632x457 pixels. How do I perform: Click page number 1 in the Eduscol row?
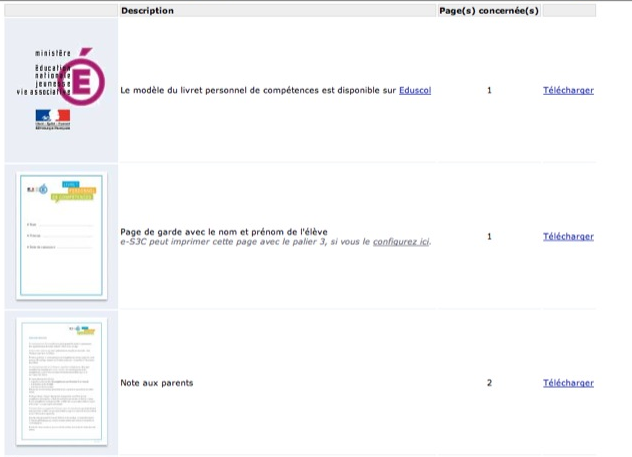pos(489,90)
